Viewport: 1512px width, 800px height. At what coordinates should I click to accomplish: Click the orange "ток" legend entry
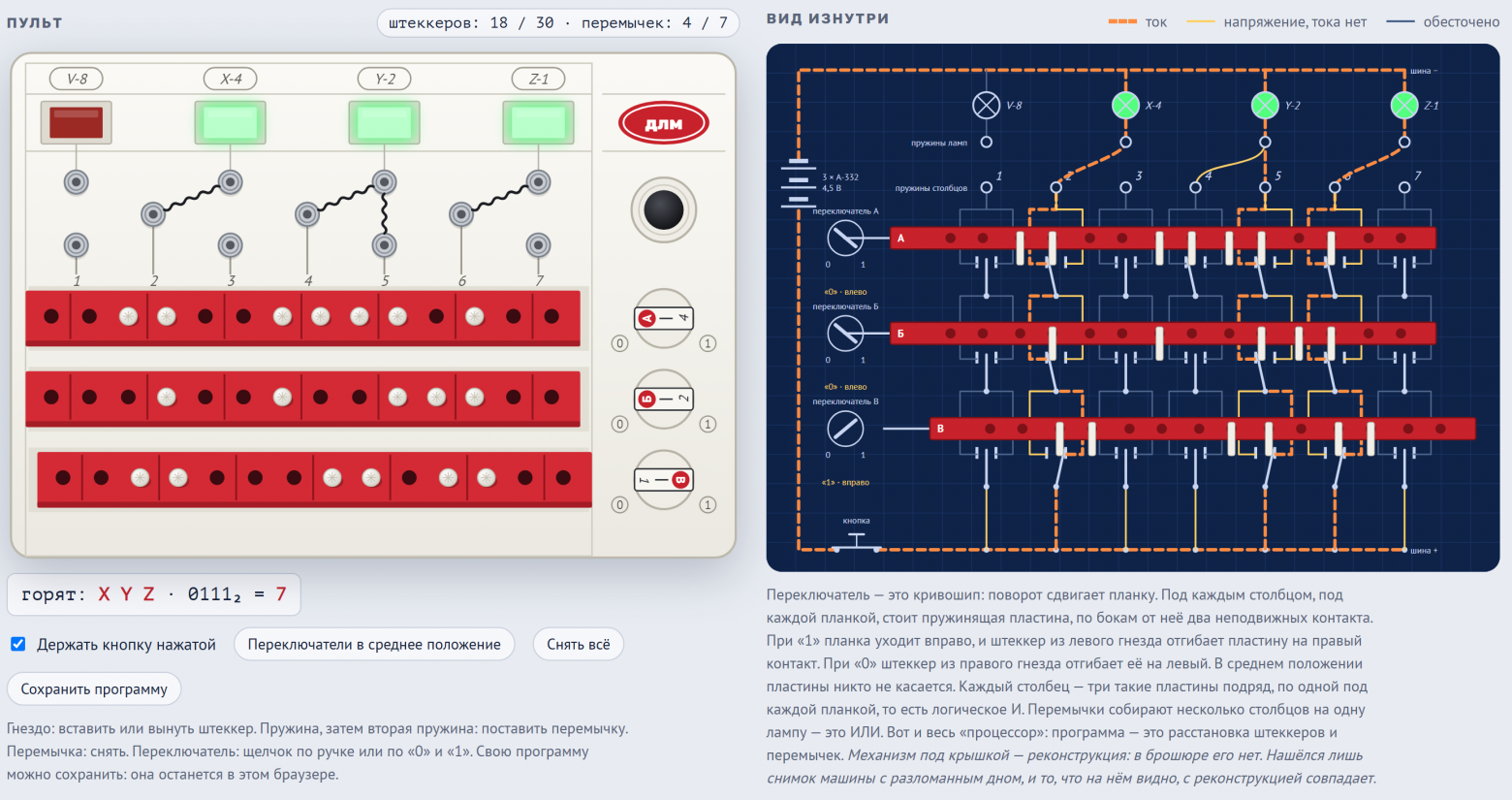click(x=1138, y=21)
